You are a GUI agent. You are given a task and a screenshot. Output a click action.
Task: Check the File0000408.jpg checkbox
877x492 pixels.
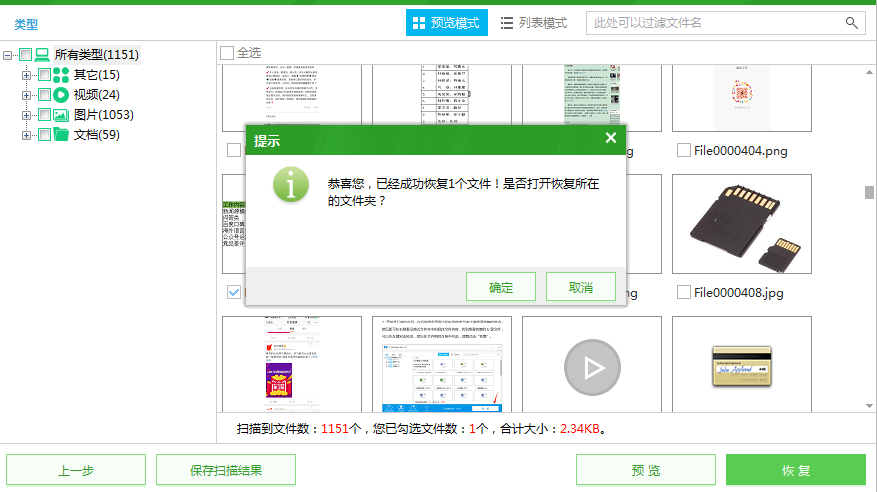683,292
